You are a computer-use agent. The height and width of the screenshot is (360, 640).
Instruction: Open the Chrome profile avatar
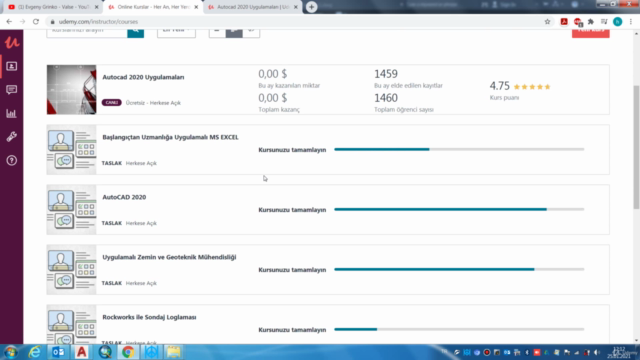coord(618,22)
